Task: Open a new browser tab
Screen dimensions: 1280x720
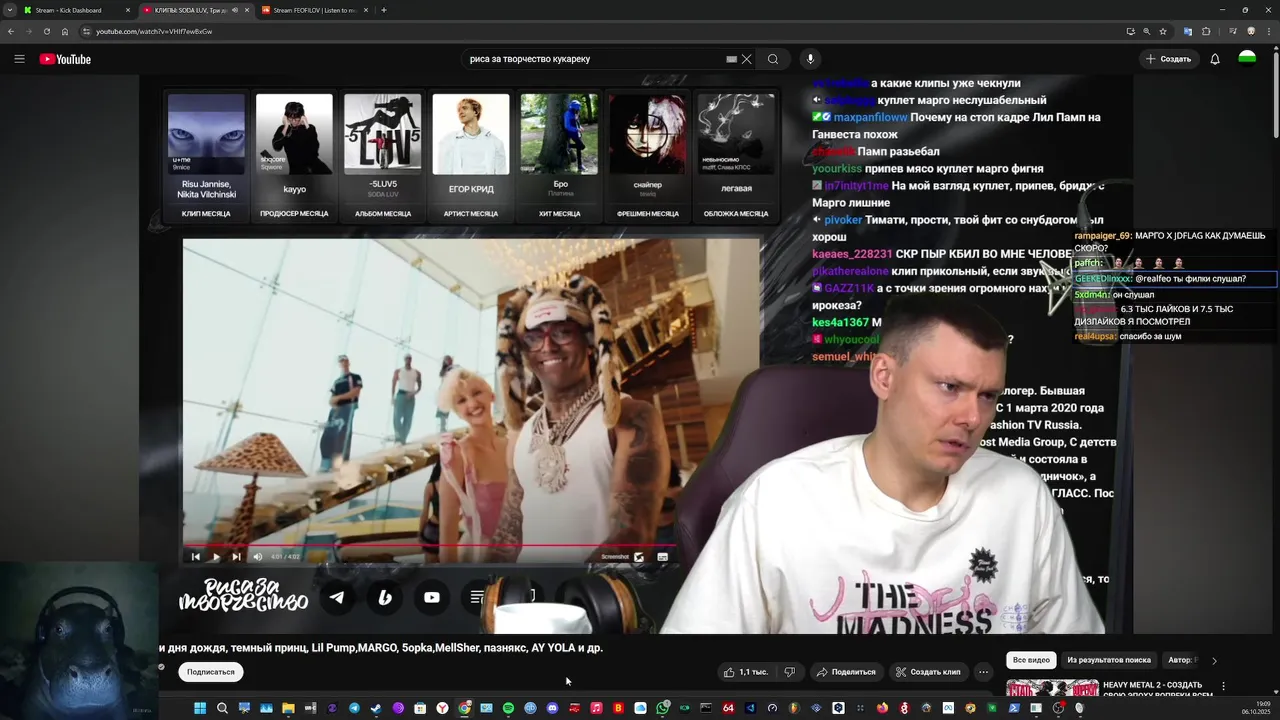Action: pyautogui.click(x=384, y=10)
